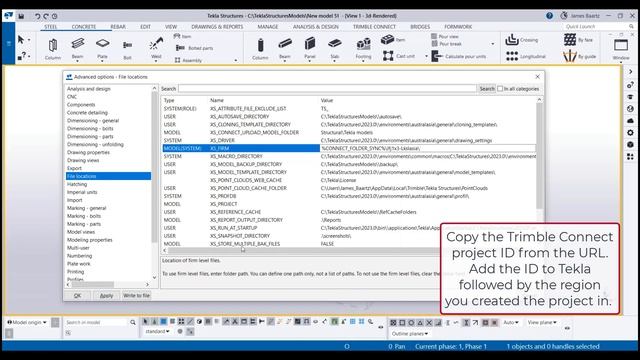Viewport: 640px width, 360px height.
Task: Click the Save icon in title bar
Action: tap(21, 16)
